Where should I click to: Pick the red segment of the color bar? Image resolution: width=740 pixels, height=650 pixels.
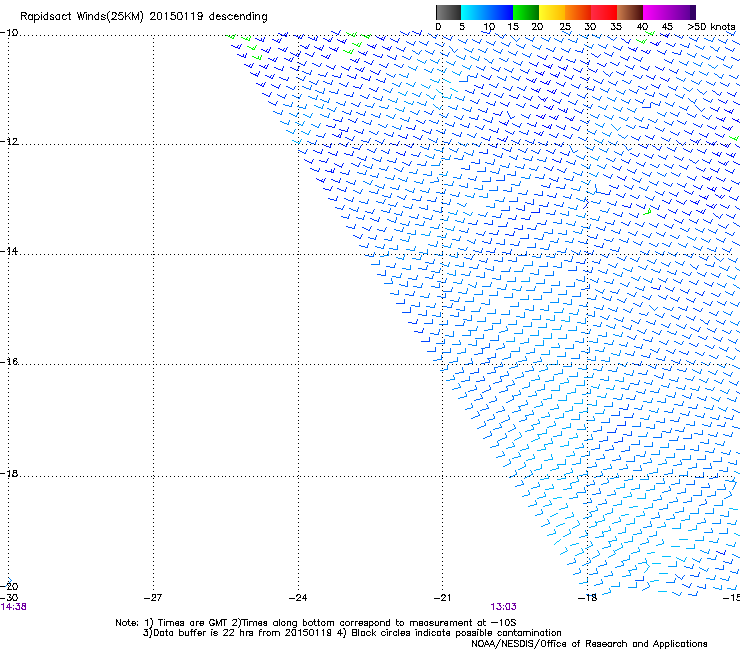click(x=604, y=12)
